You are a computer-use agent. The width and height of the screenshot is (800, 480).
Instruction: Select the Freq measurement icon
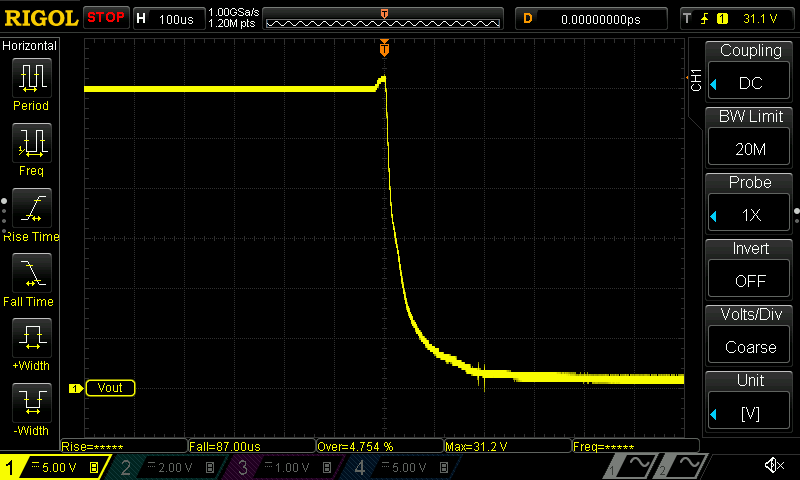pyautogui.click(x=32, y=142)
